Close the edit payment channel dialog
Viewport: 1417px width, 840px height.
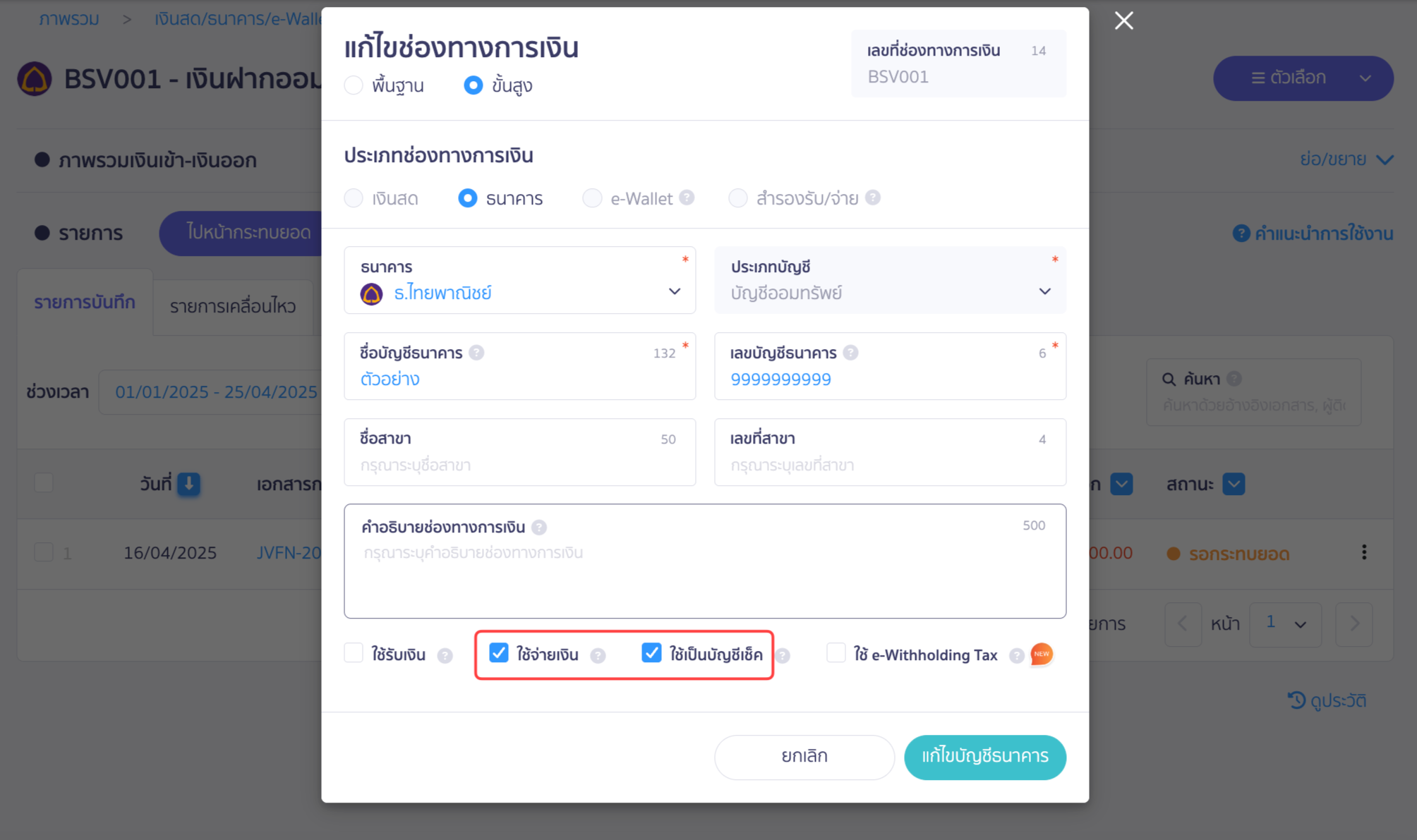1123,20
